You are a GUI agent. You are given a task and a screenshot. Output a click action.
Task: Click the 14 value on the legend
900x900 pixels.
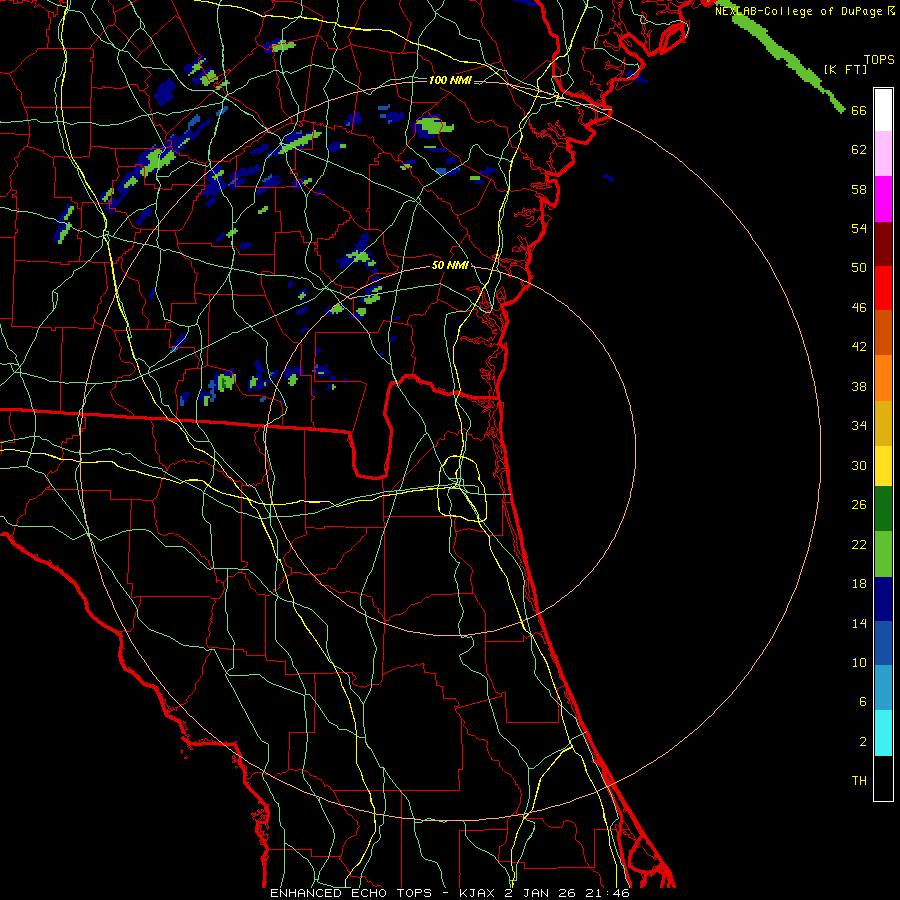(859, 623)
